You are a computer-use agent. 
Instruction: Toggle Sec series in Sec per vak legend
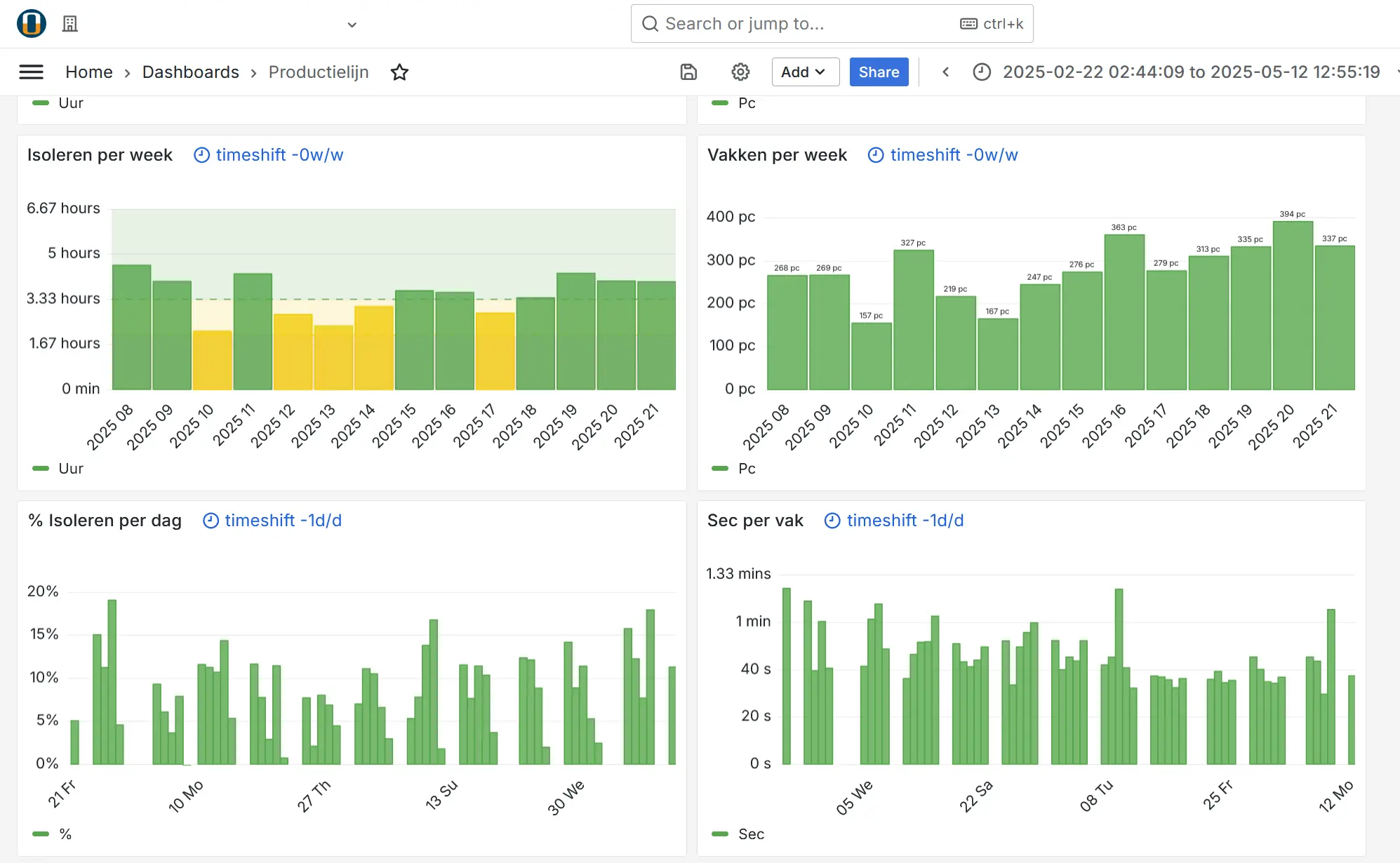(x=750, y=834)
